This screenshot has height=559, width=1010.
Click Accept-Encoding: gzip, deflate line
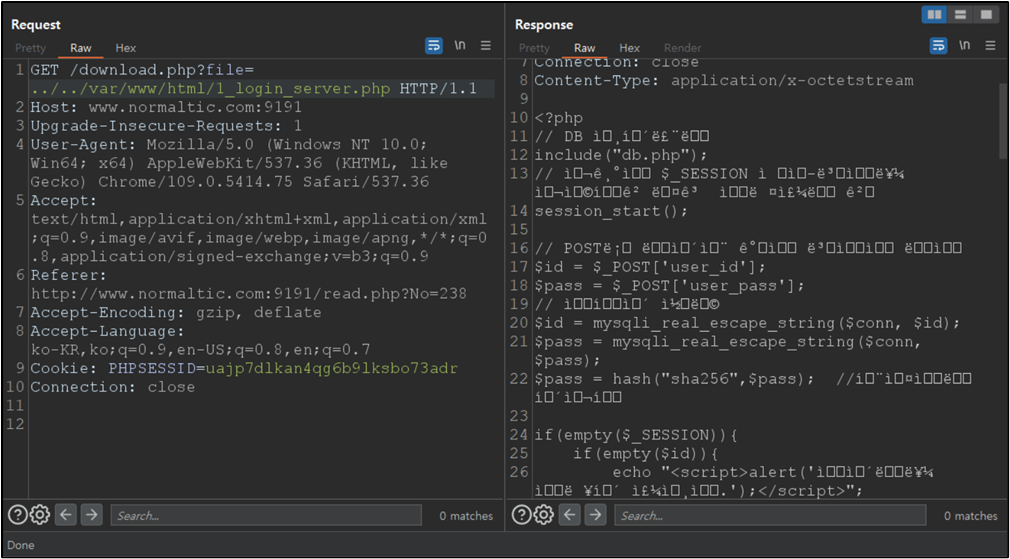click(176, 312)
